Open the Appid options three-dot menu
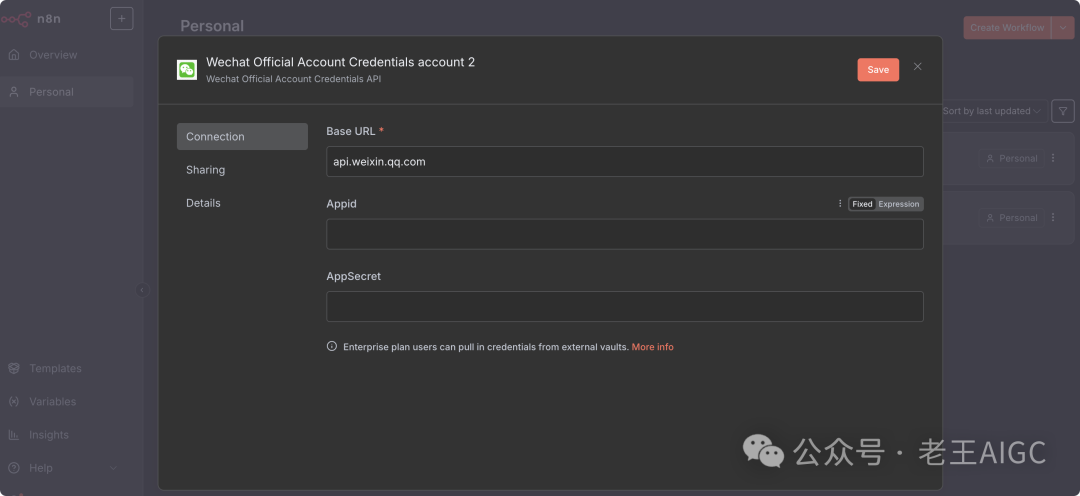 [840, 204]
